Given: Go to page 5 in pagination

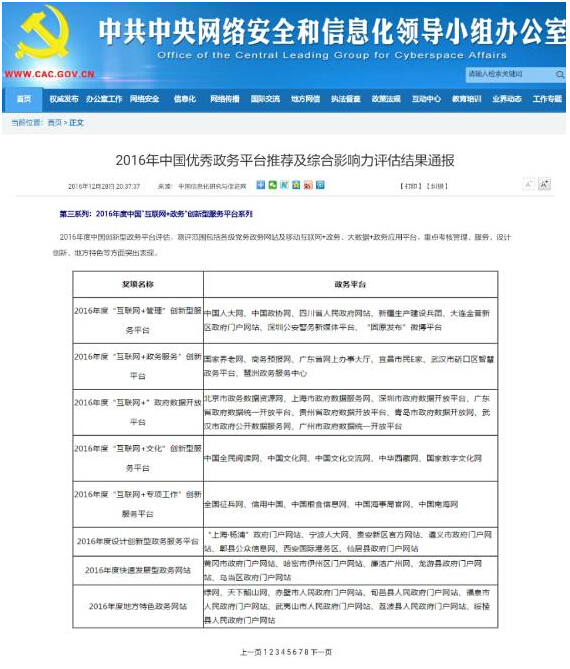Looking at the screenshot, I should [x=289, y=652].
